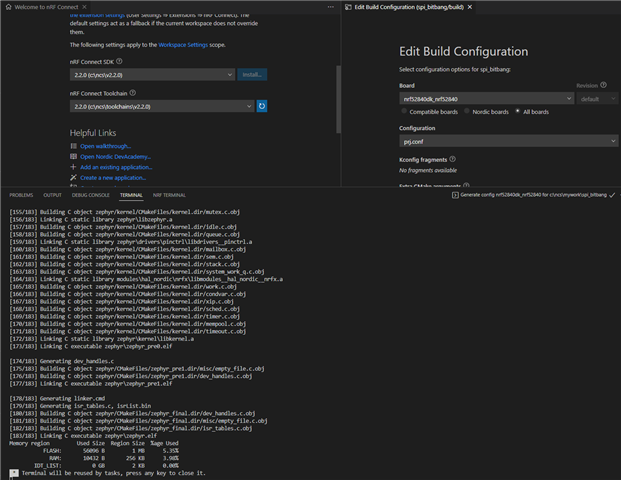This screenshot has height=480, width=621.
Task: Click the Generate config task label in terminal
Action: tap(533, 195)
